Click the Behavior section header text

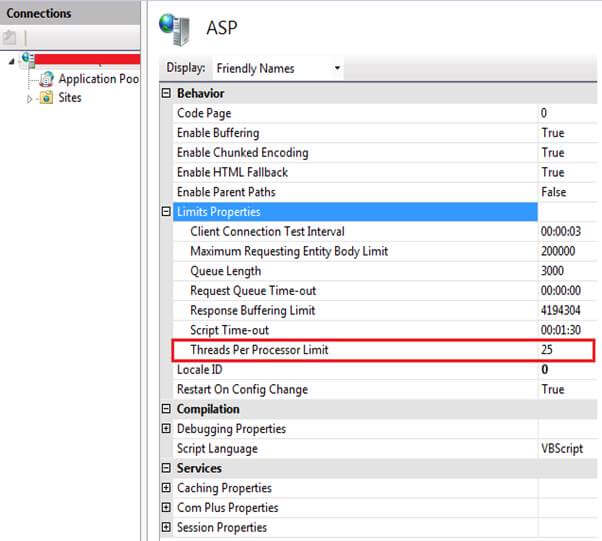pos(200,93)
